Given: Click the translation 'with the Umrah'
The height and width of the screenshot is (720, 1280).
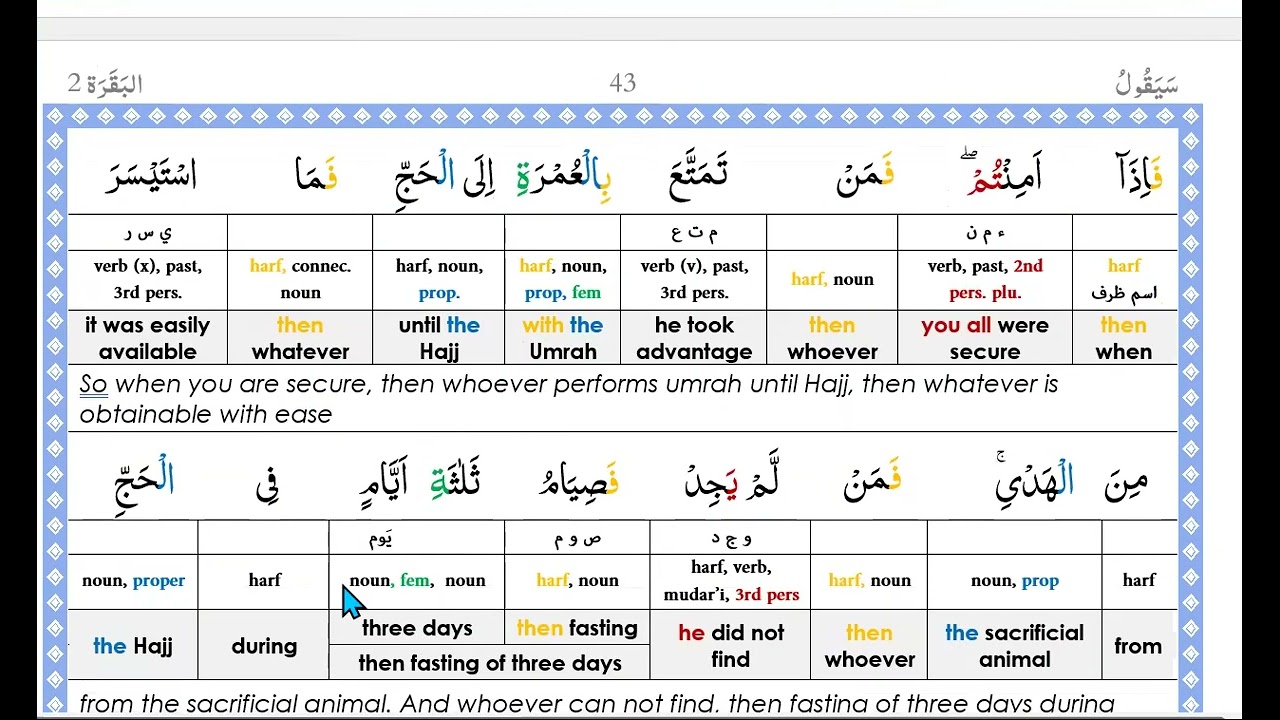Looking at the screenshot, I should click(563, 338).
